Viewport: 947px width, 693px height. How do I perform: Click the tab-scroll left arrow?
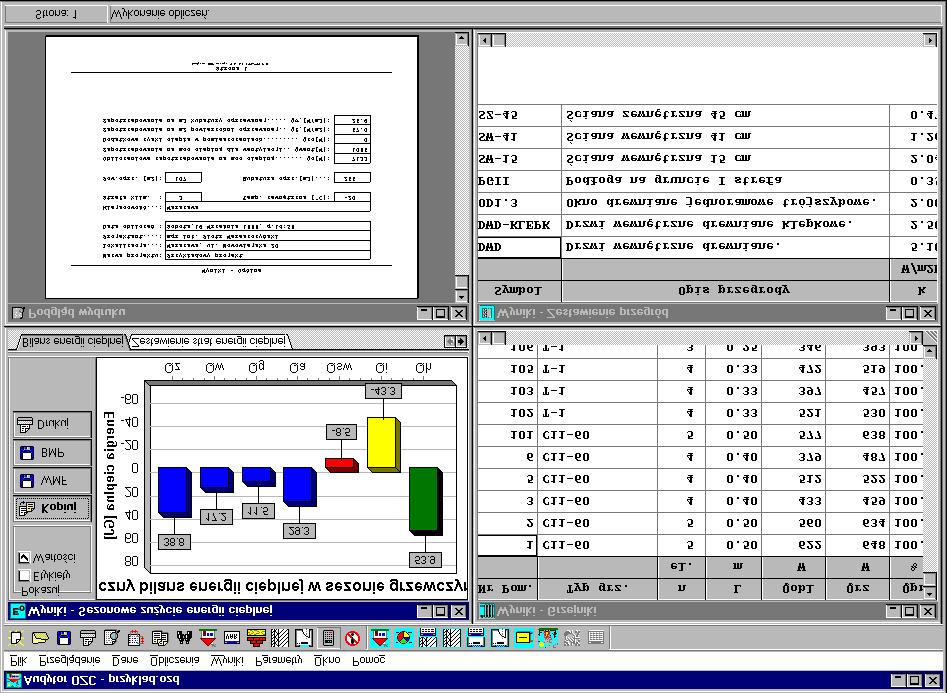click(450, 341)
